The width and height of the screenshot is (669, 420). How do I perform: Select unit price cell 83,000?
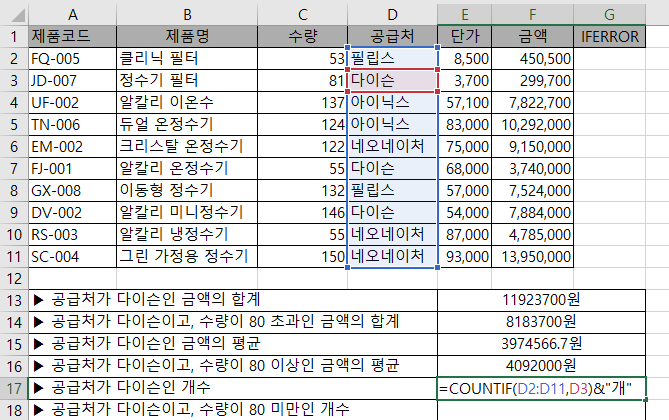click(465, 125)
